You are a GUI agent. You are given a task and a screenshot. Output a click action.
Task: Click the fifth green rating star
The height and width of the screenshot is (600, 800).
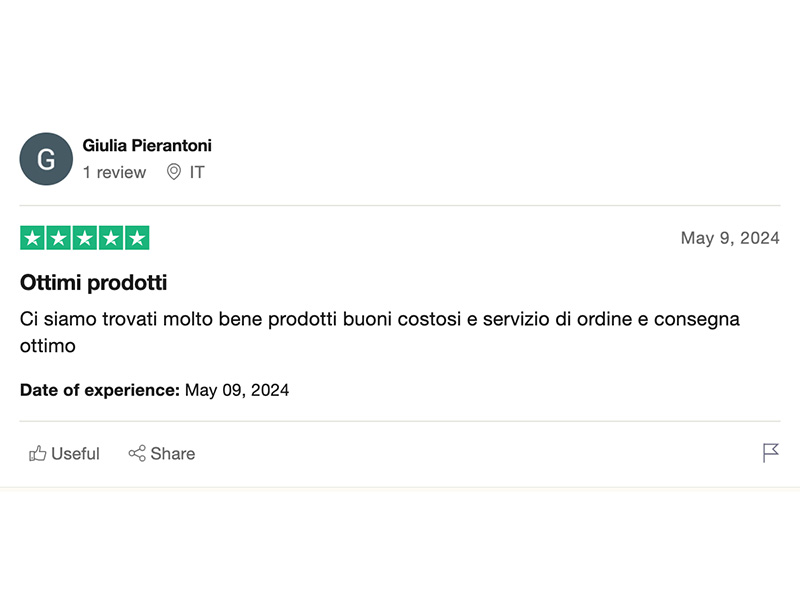point(137,238)
